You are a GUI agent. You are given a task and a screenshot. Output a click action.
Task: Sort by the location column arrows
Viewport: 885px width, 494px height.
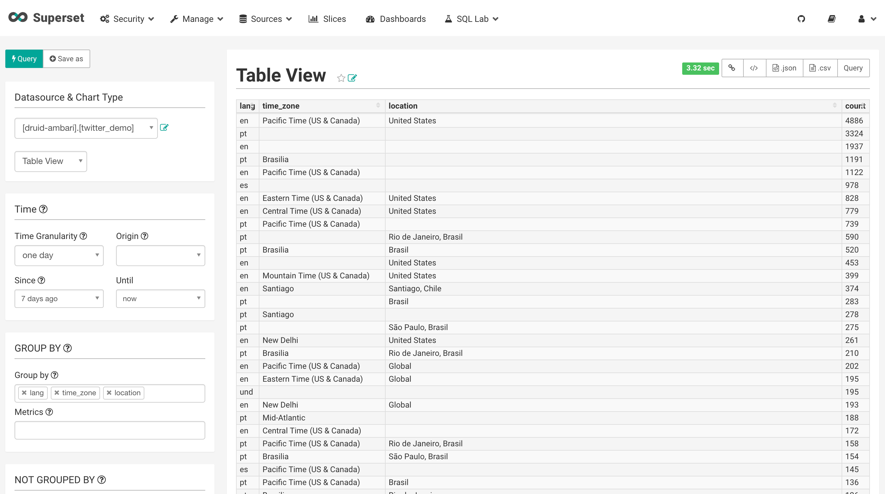click(x=835, y=106)
